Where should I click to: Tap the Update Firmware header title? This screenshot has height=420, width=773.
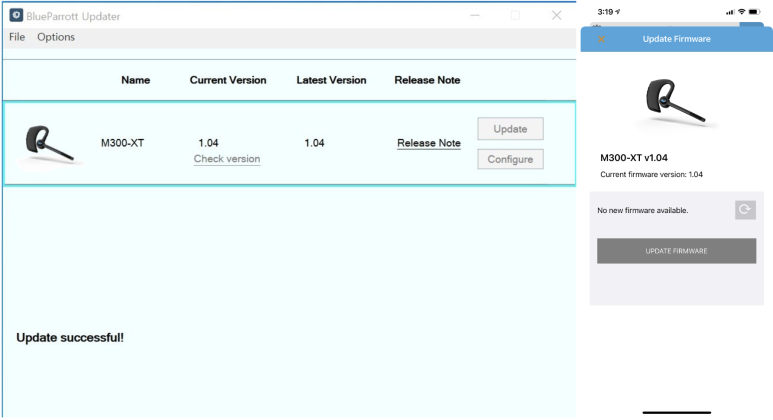point(676,39)
